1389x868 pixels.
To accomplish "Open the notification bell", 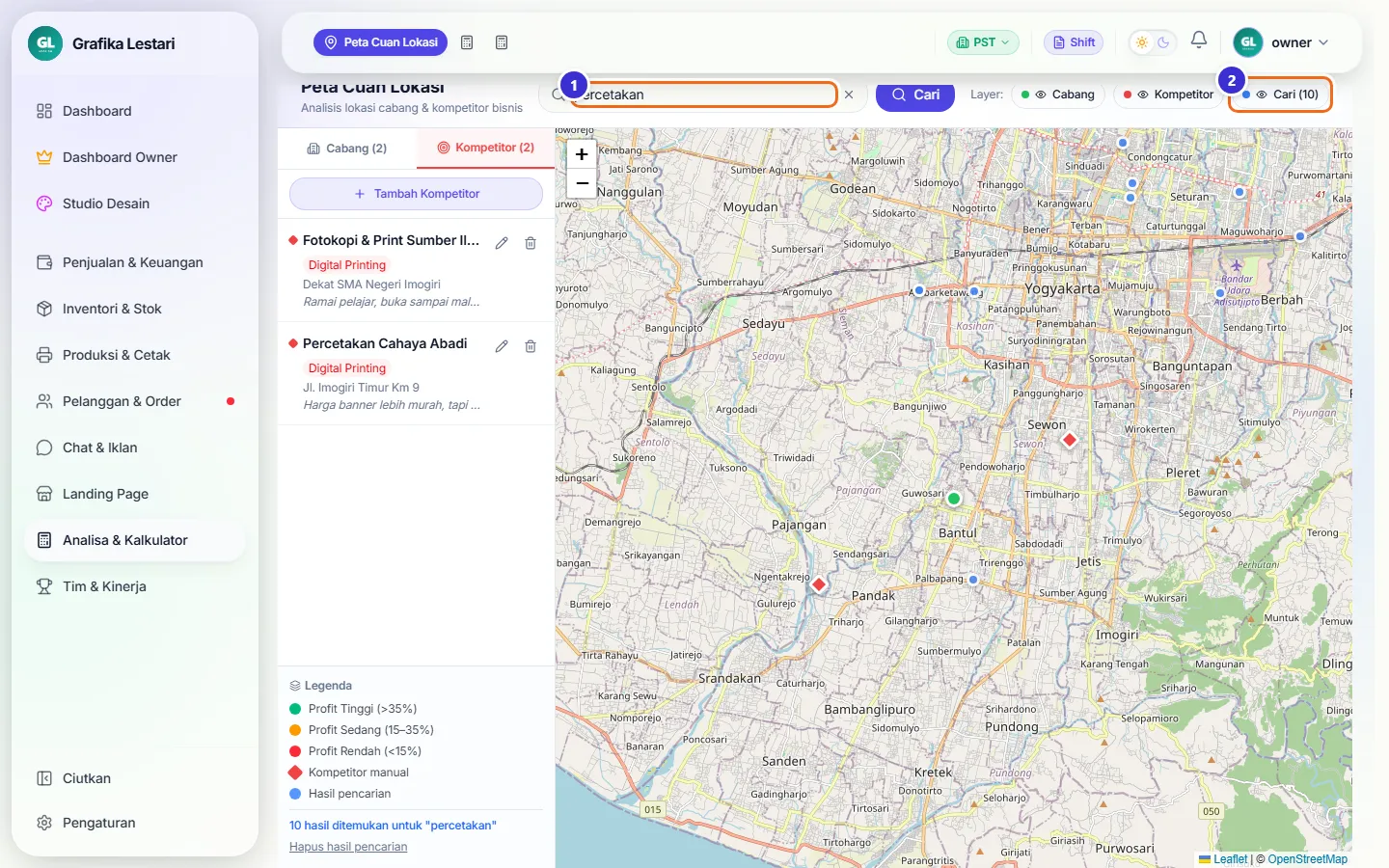I will (x=1199, y=41).
